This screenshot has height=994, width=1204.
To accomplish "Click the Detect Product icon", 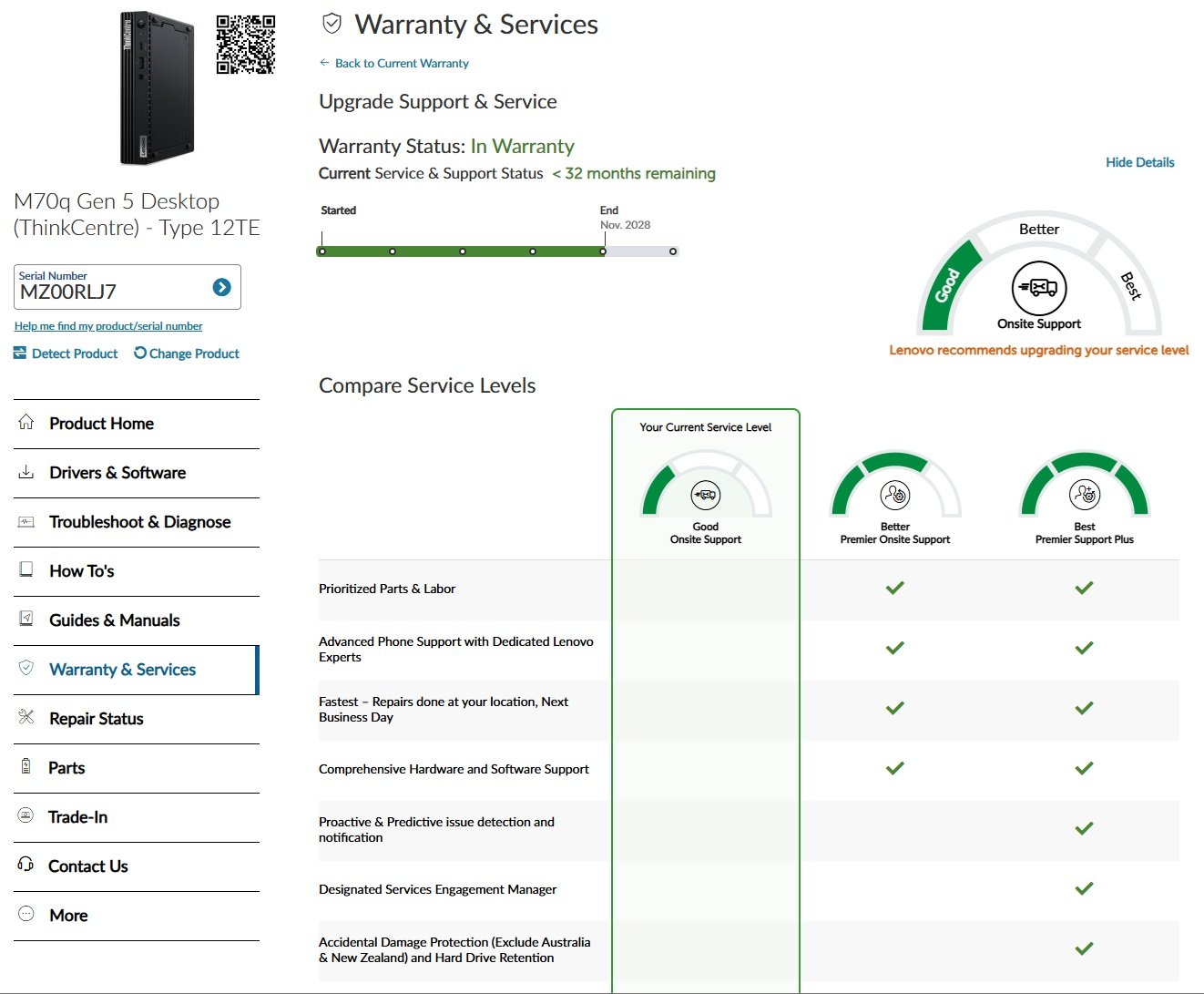I will point(20,353).
